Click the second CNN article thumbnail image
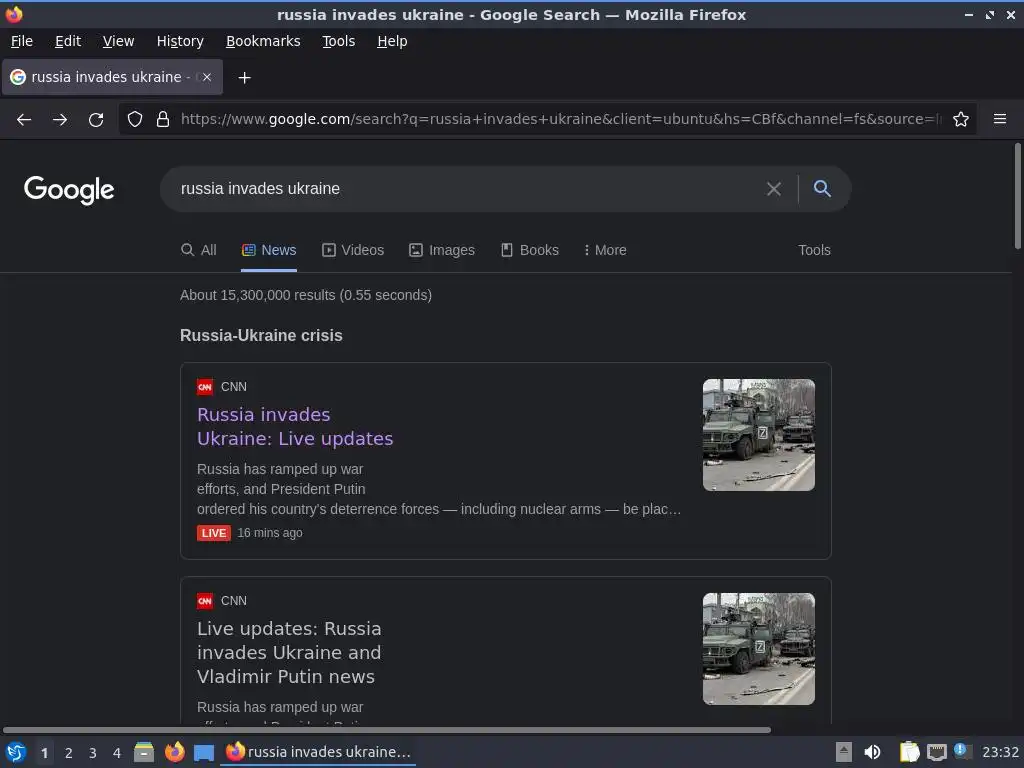The width and height of the screenshot is (1024, 768). (x=759, y=649)
